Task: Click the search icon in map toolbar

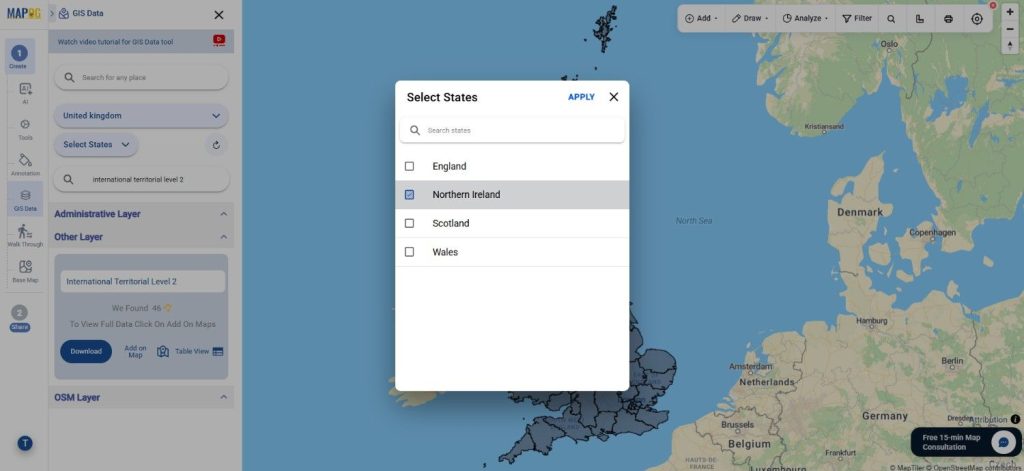Action: tap(891, 19)
